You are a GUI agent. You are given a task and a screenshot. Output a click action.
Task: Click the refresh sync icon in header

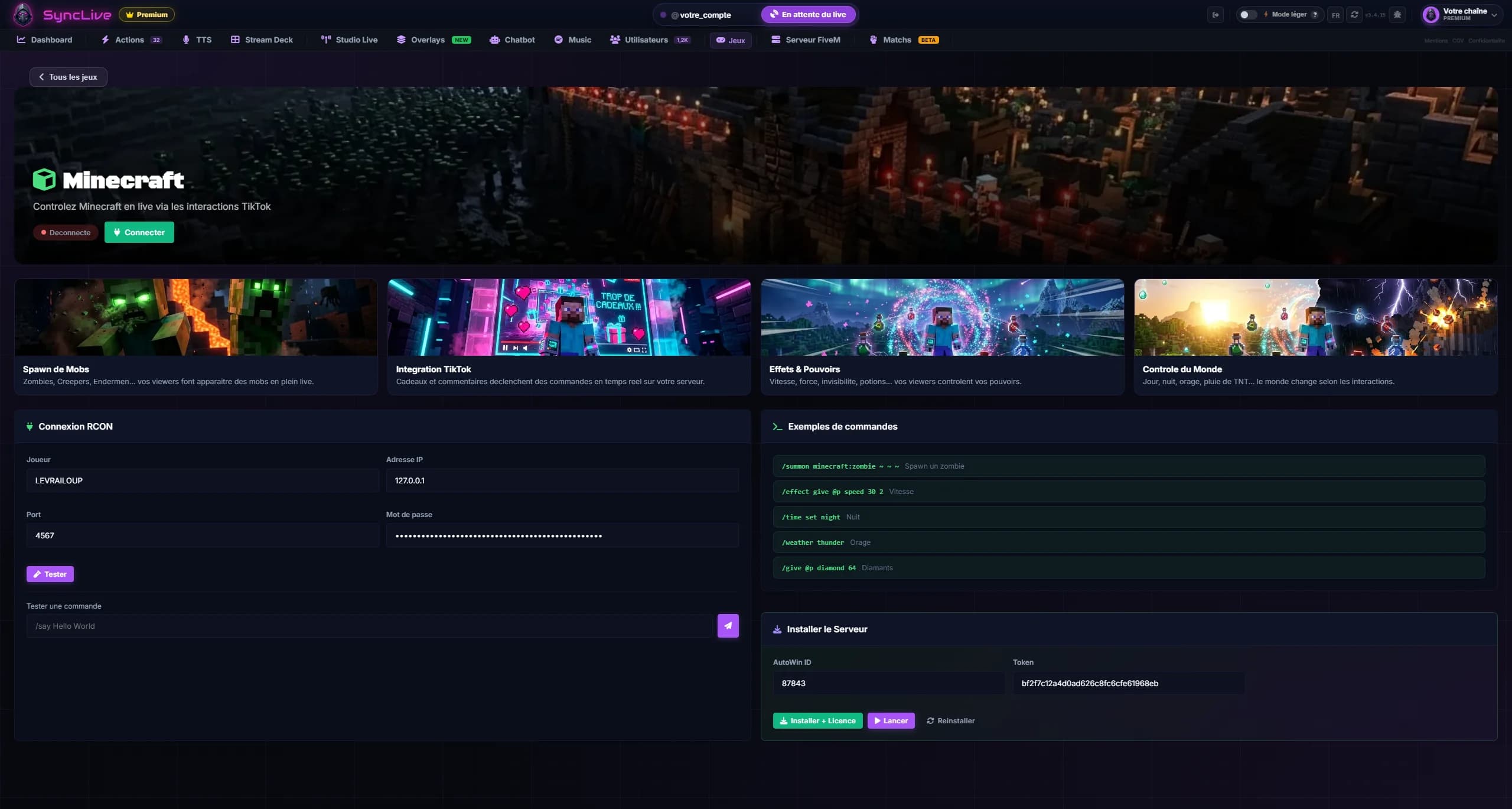(1354, 15)
